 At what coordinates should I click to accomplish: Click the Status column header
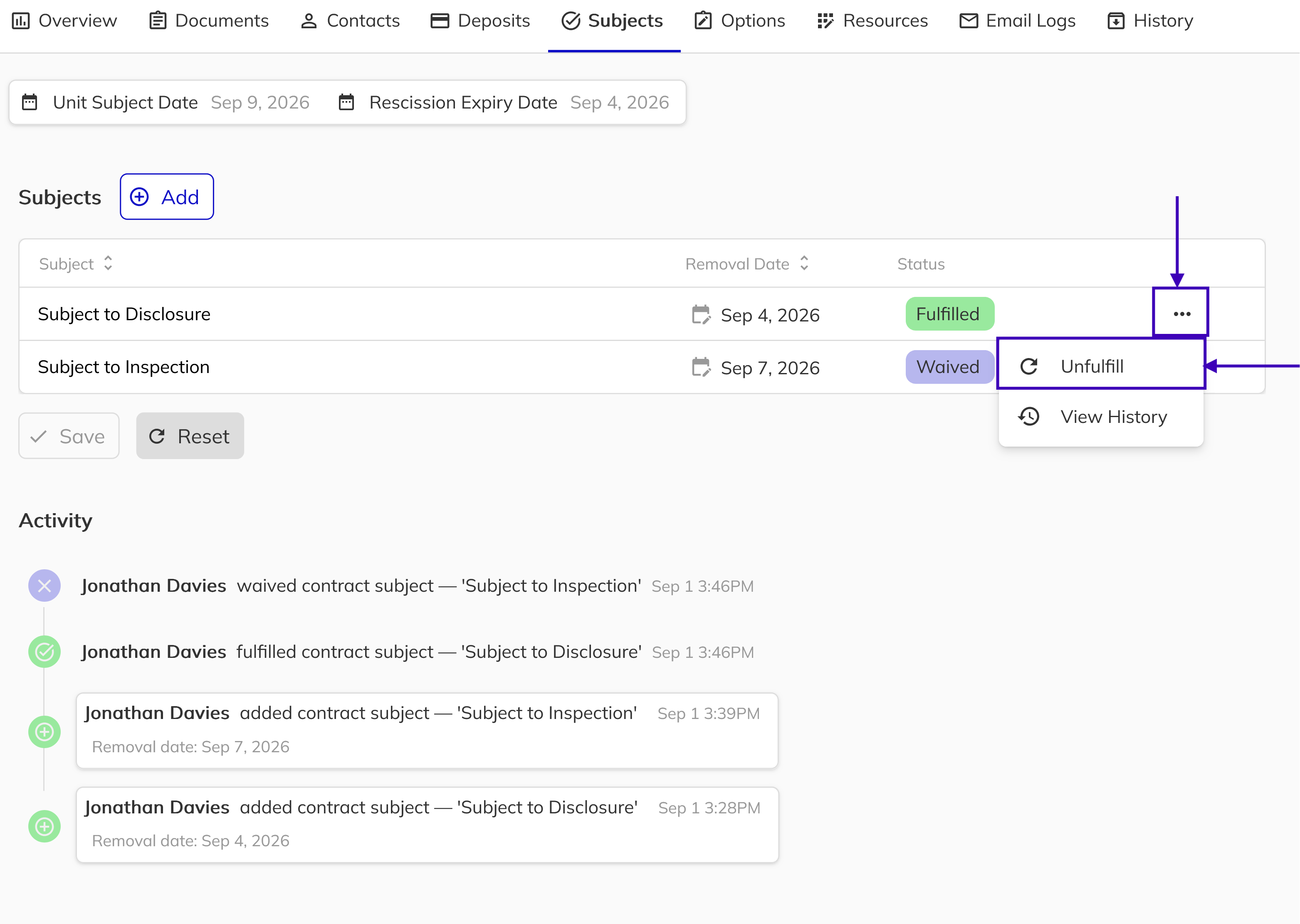click(x=921, y=264)
